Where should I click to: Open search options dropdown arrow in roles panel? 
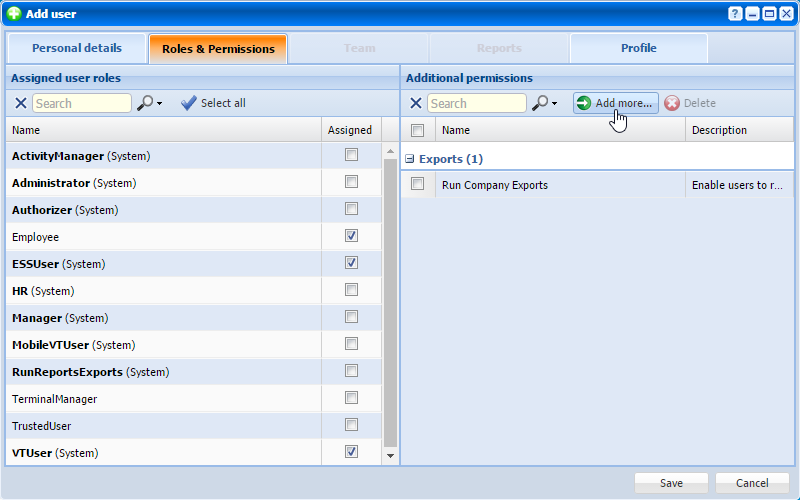click(160, 104)
